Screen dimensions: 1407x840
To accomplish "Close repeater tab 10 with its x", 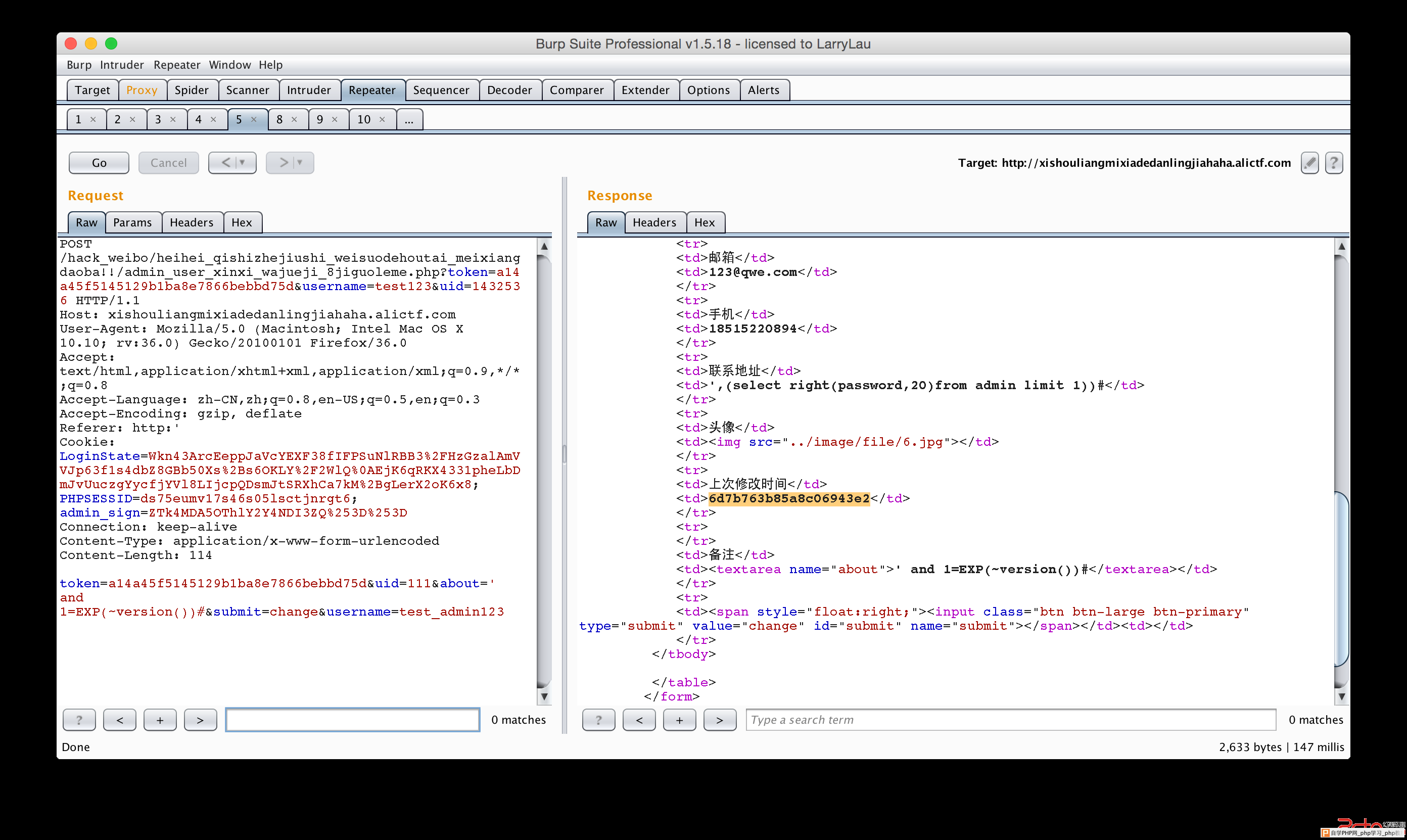I will (x=383, y=119).
